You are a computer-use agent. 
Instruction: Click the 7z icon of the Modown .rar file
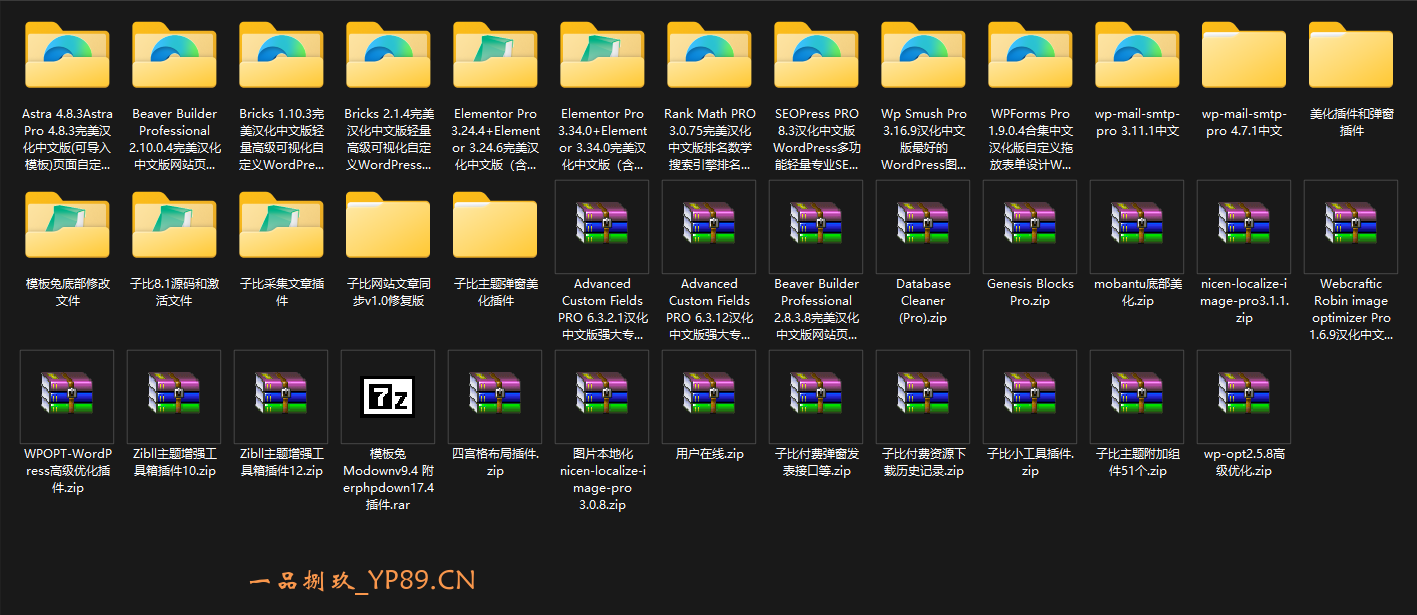tap(388, 397)
